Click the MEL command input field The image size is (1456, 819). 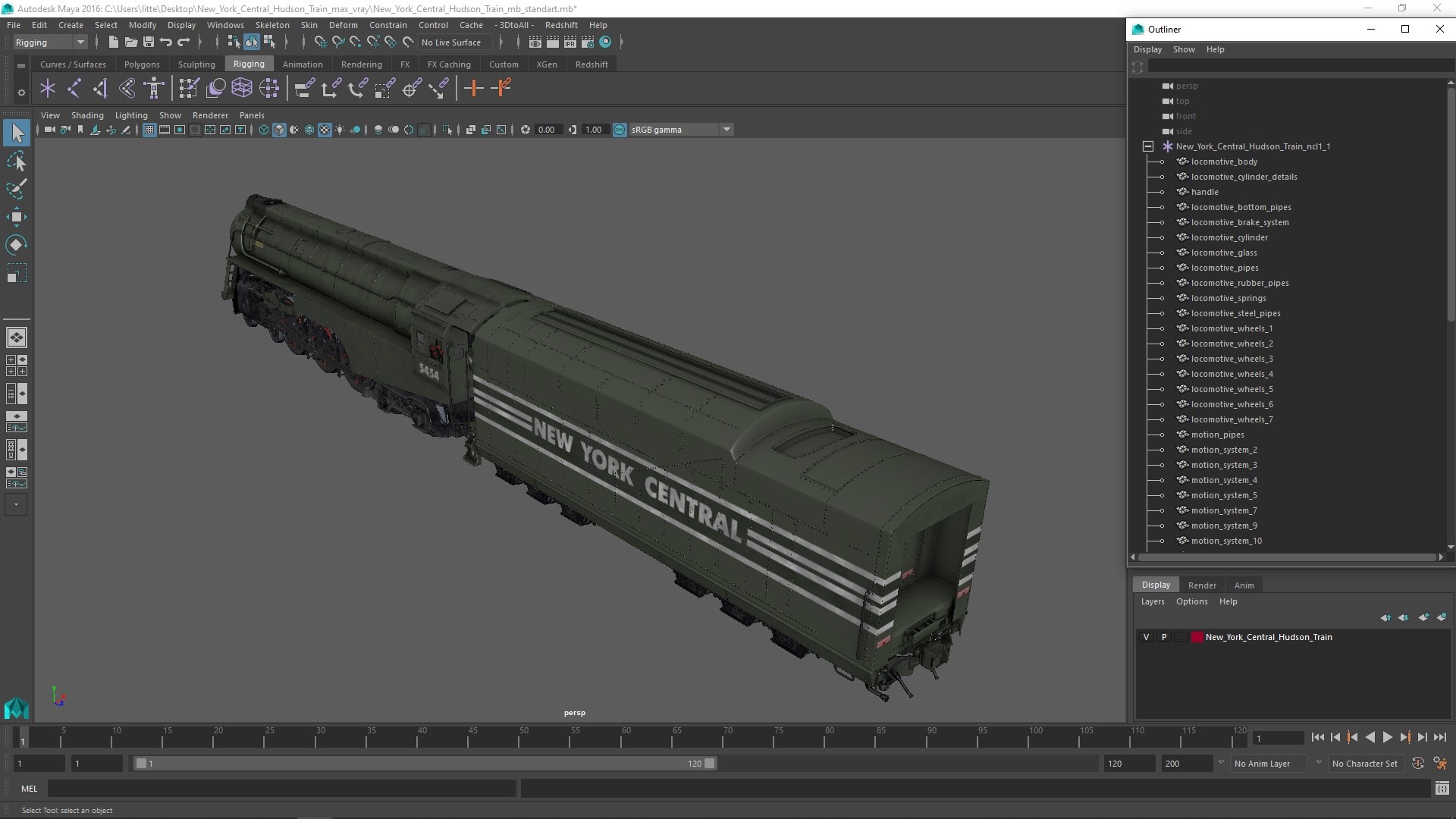point(281,789)
